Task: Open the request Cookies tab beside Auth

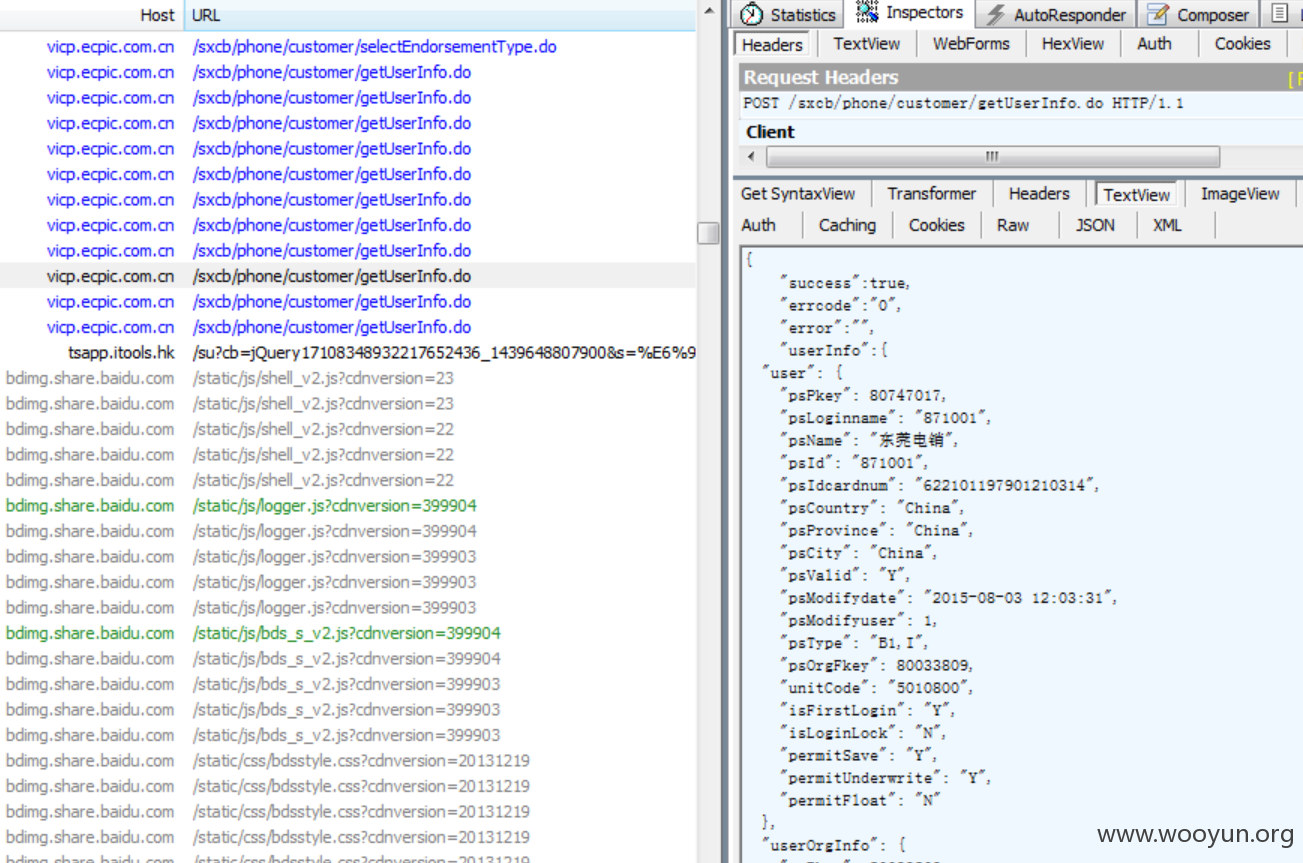Action: (x=1242, y=44)
